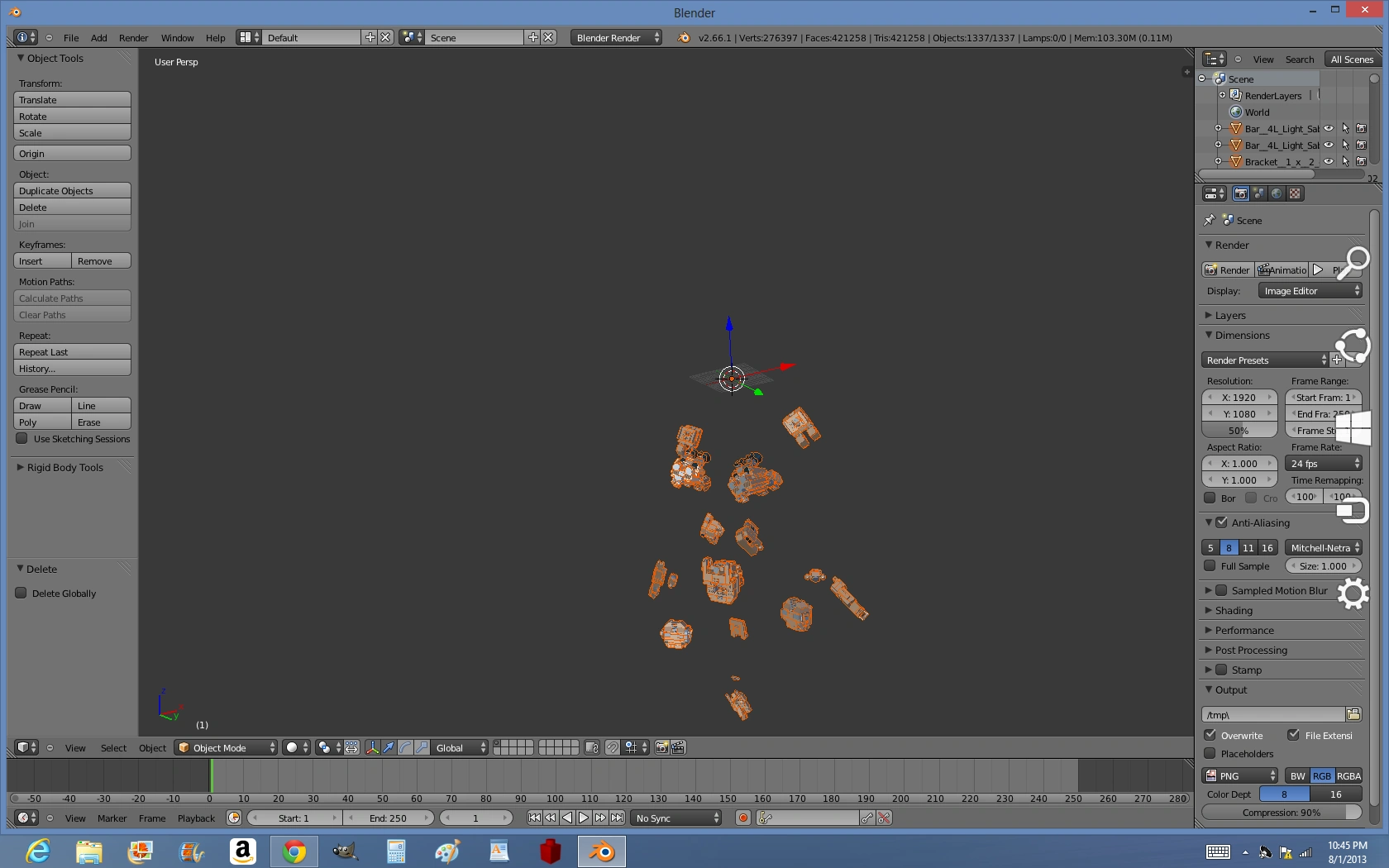Viewport: 1389px width, 868px height.
Task: Expand the Rigid Body Tools panel
Action: point(65,467)
